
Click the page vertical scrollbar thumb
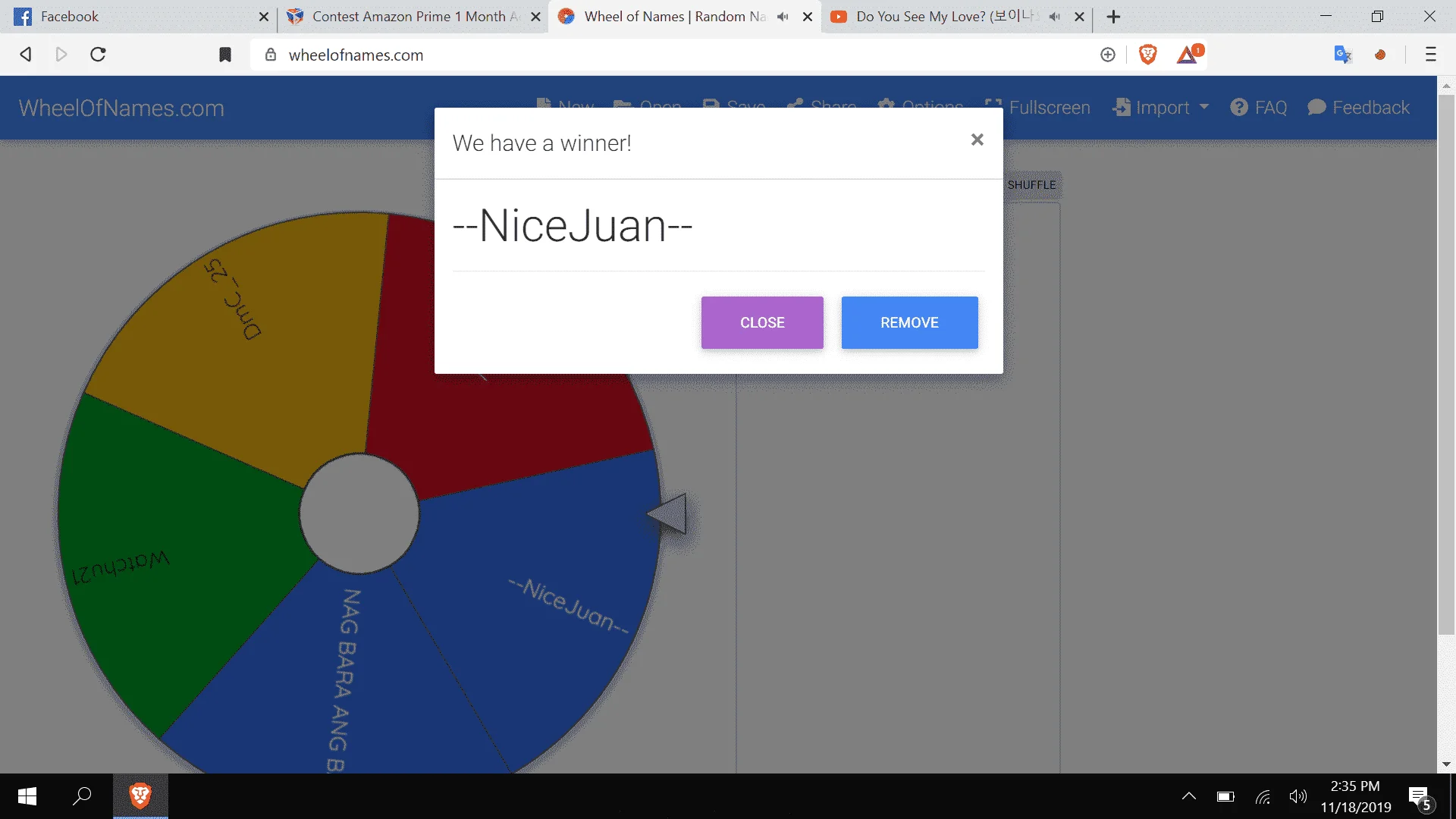point(1446,364)
